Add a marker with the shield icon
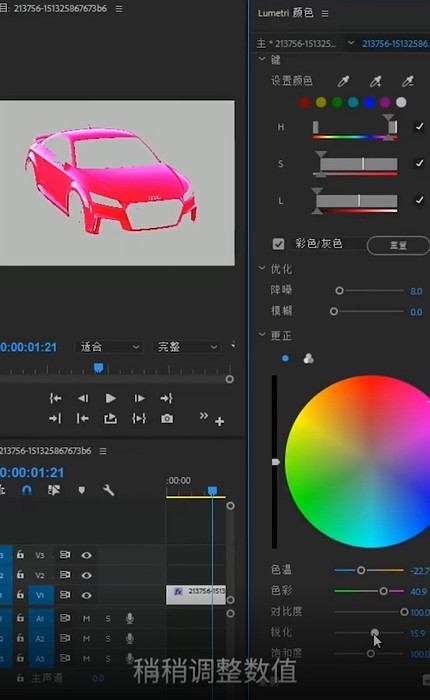Screen dimensions: 430x700 (x=81, y=490)
